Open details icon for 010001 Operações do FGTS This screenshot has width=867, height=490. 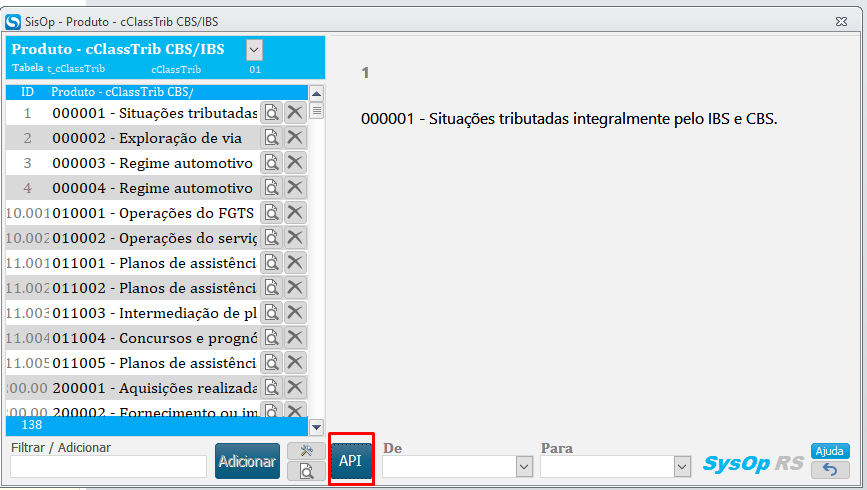271,212
